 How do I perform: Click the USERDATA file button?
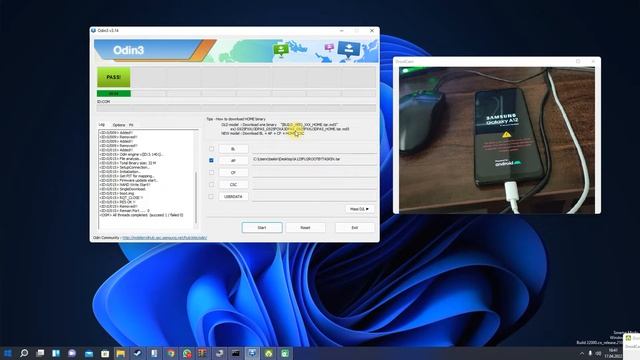(233, 196)
